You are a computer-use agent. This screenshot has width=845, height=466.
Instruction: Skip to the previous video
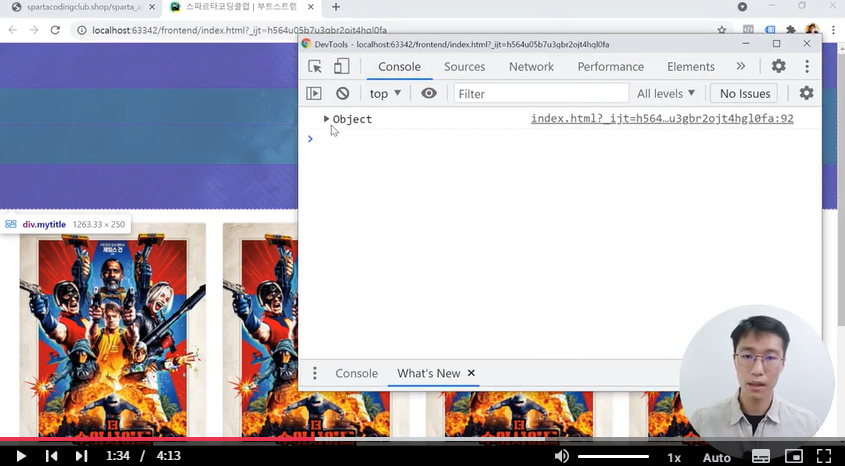tap(52, 456)
